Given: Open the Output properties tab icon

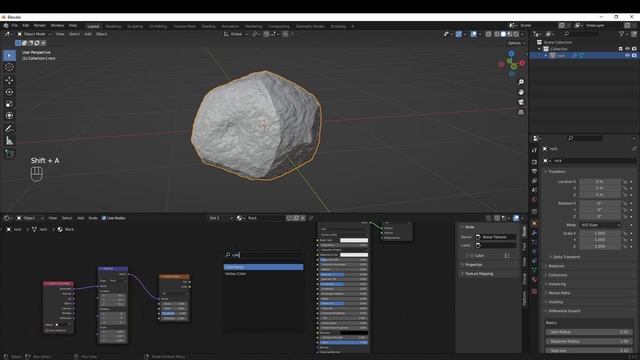Looking at the screenshot, I should 534,171.
